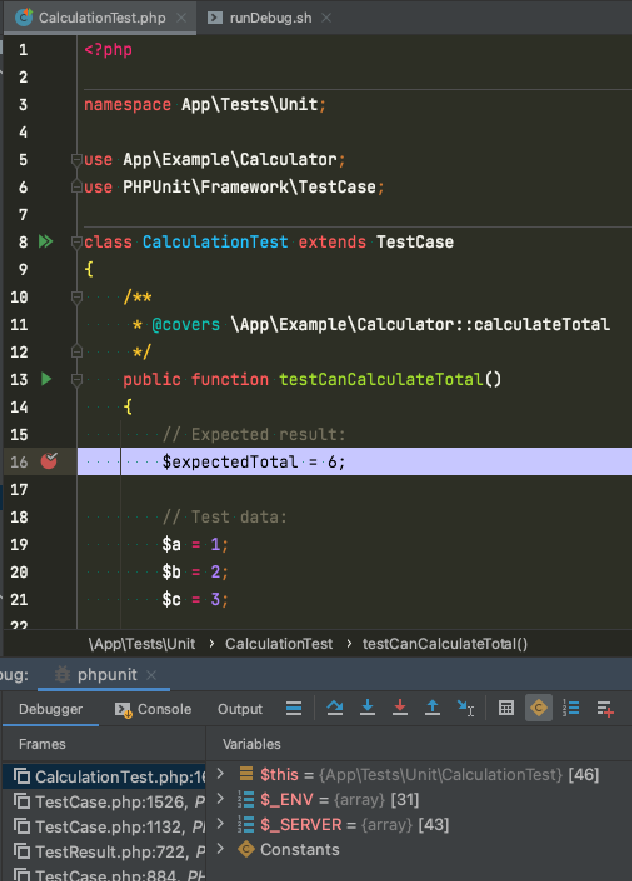Image resolution: width=632 pixels, height=881 pixels.
Task: Click the numbered list icon in debug toolbar
Action: 571,708
